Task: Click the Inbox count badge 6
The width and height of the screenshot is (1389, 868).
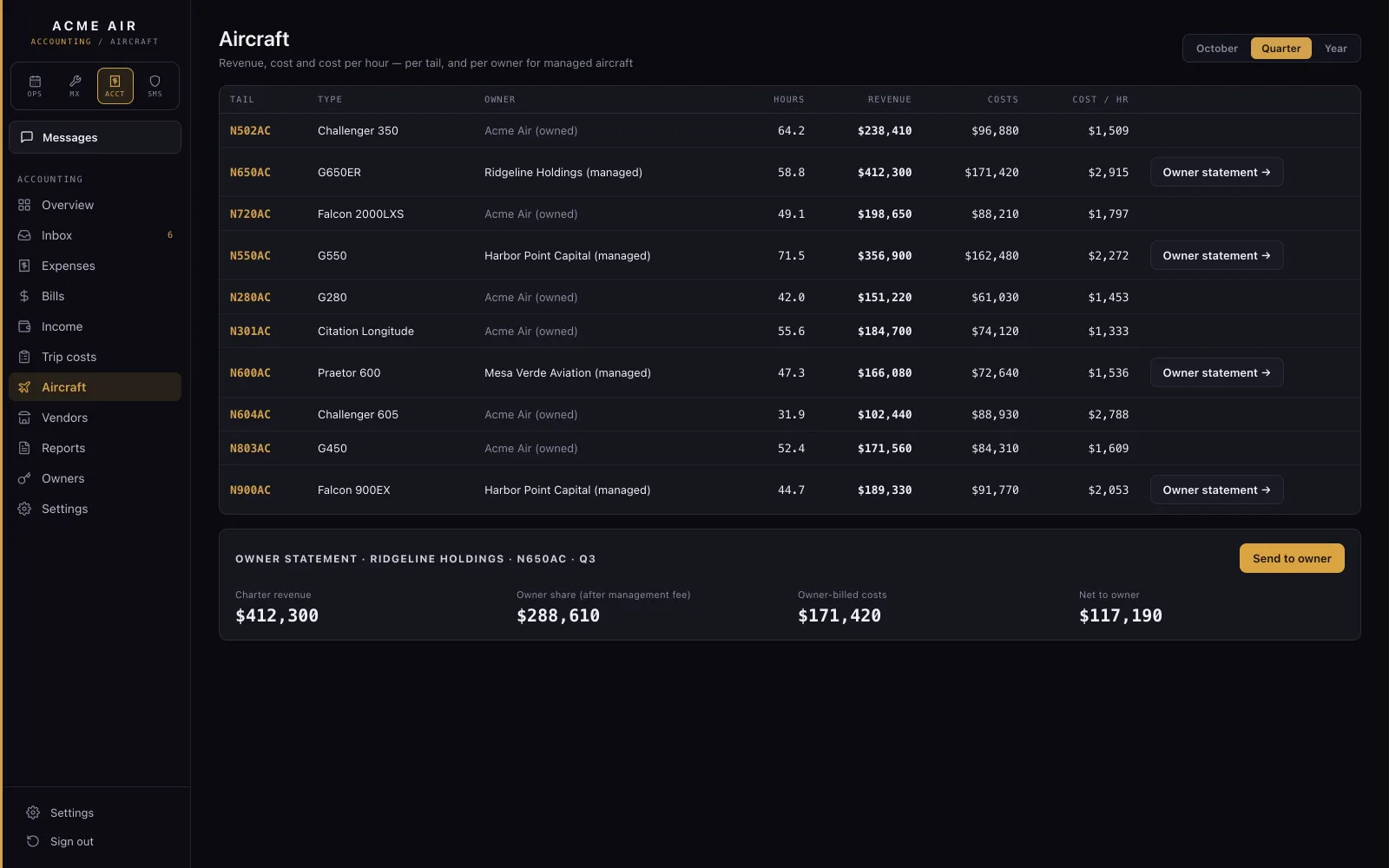Action: 169,235
